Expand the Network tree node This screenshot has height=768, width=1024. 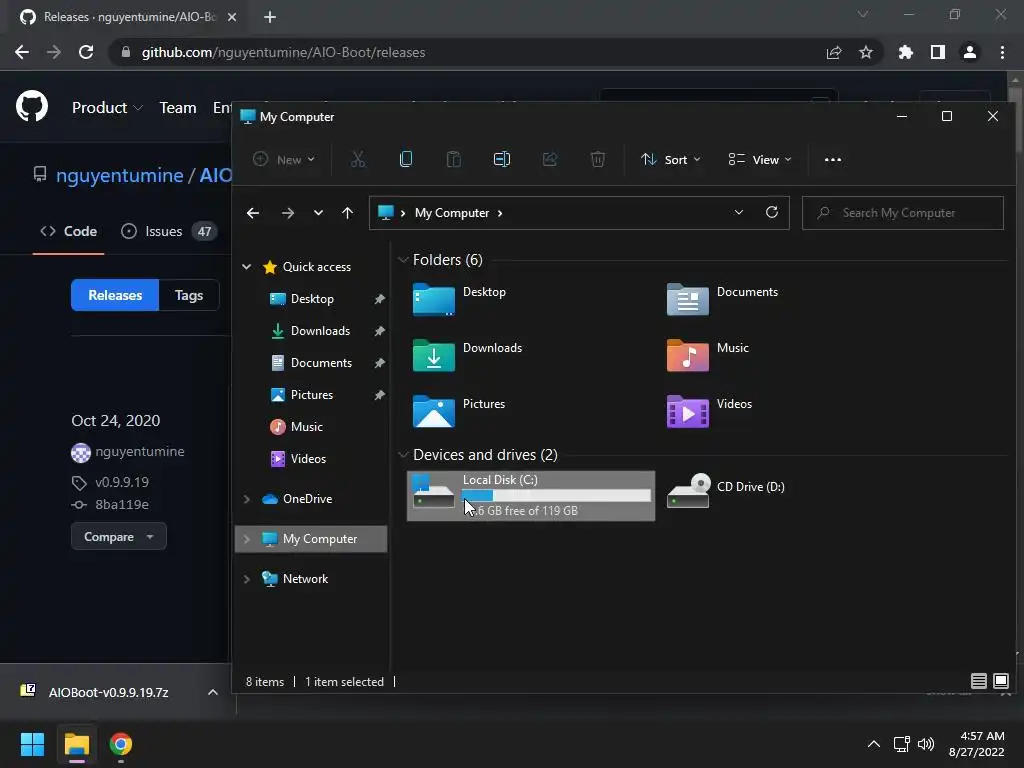(x=247, y=579)
